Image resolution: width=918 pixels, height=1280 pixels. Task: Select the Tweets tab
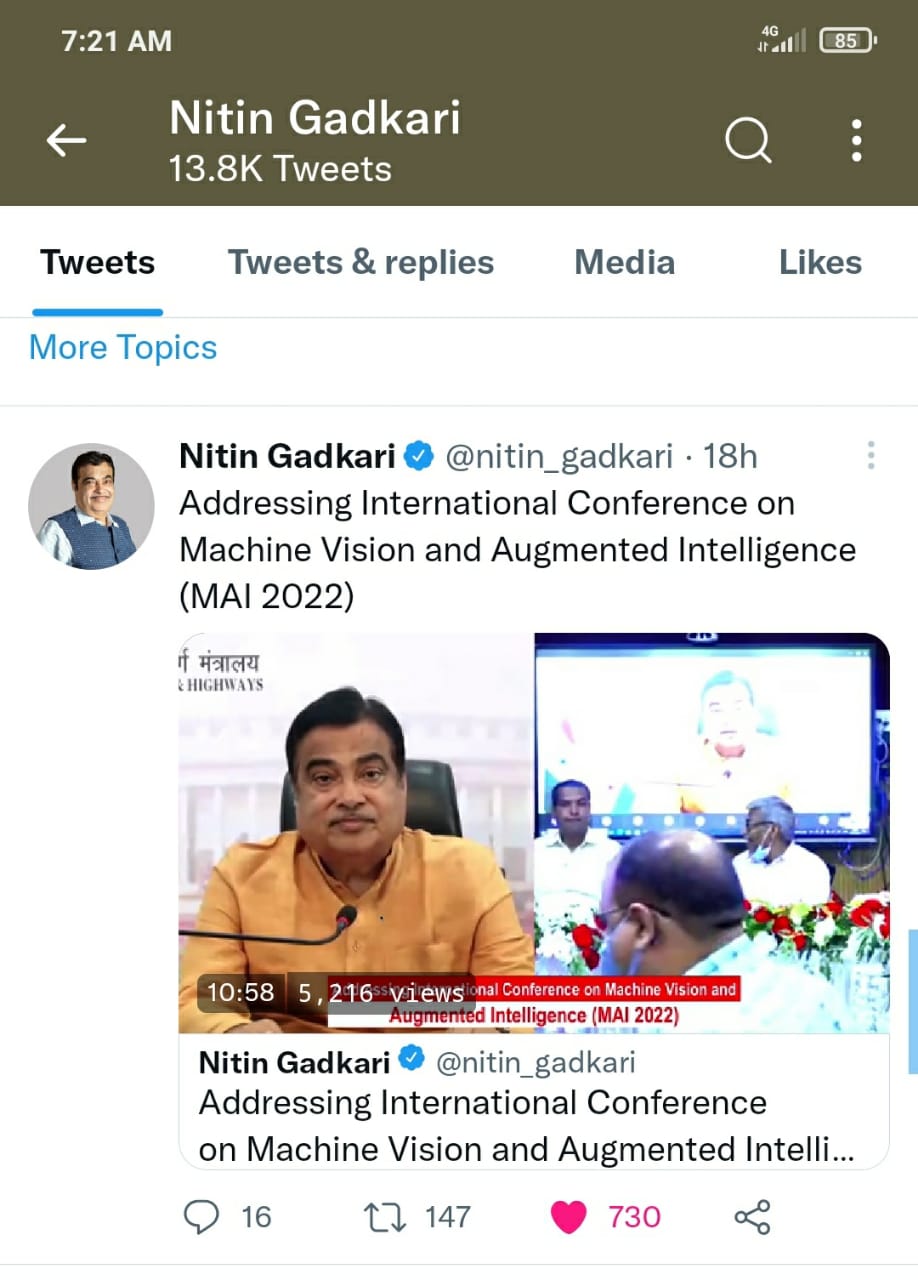(x=98, y=263)
